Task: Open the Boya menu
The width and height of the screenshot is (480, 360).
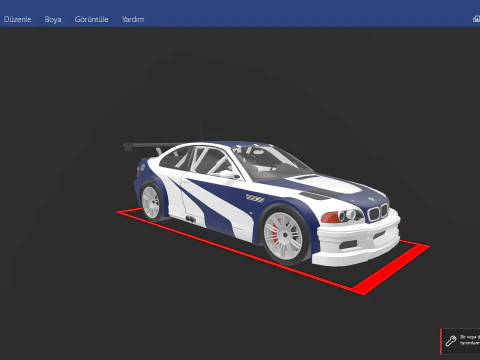Action: tap(53, 19)
